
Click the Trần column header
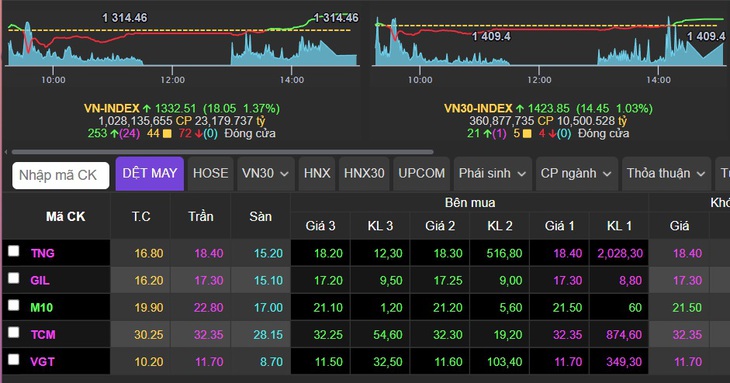click(201, 216)
